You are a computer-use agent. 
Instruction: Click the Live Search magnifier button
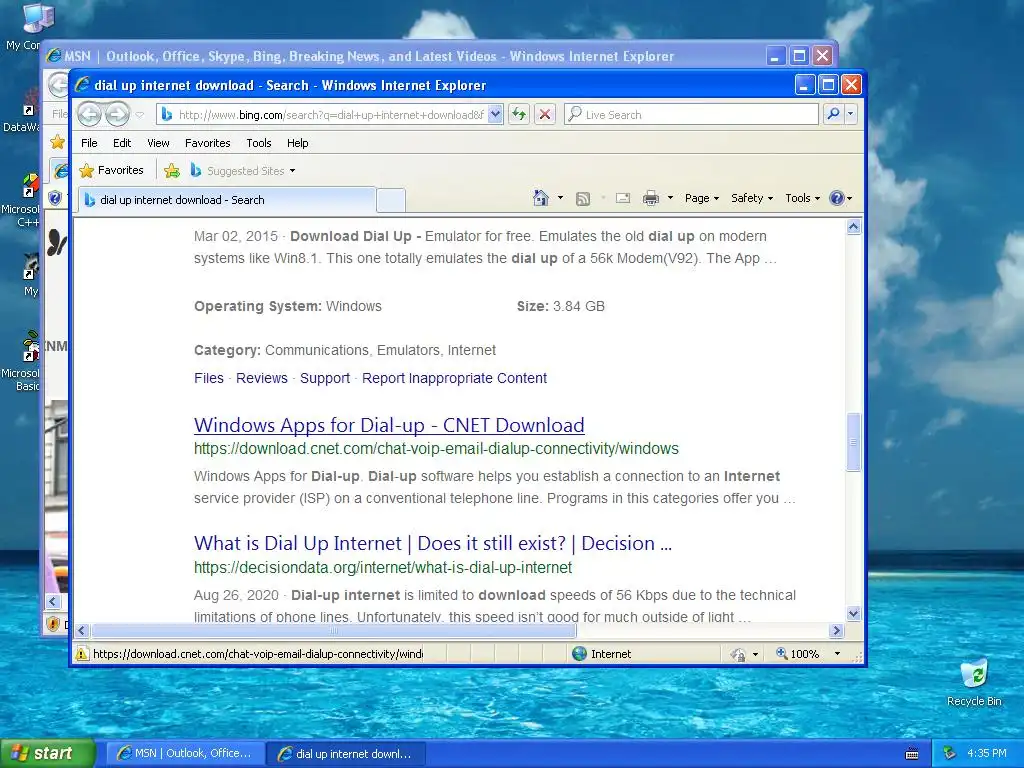click(x=833, y=114)
